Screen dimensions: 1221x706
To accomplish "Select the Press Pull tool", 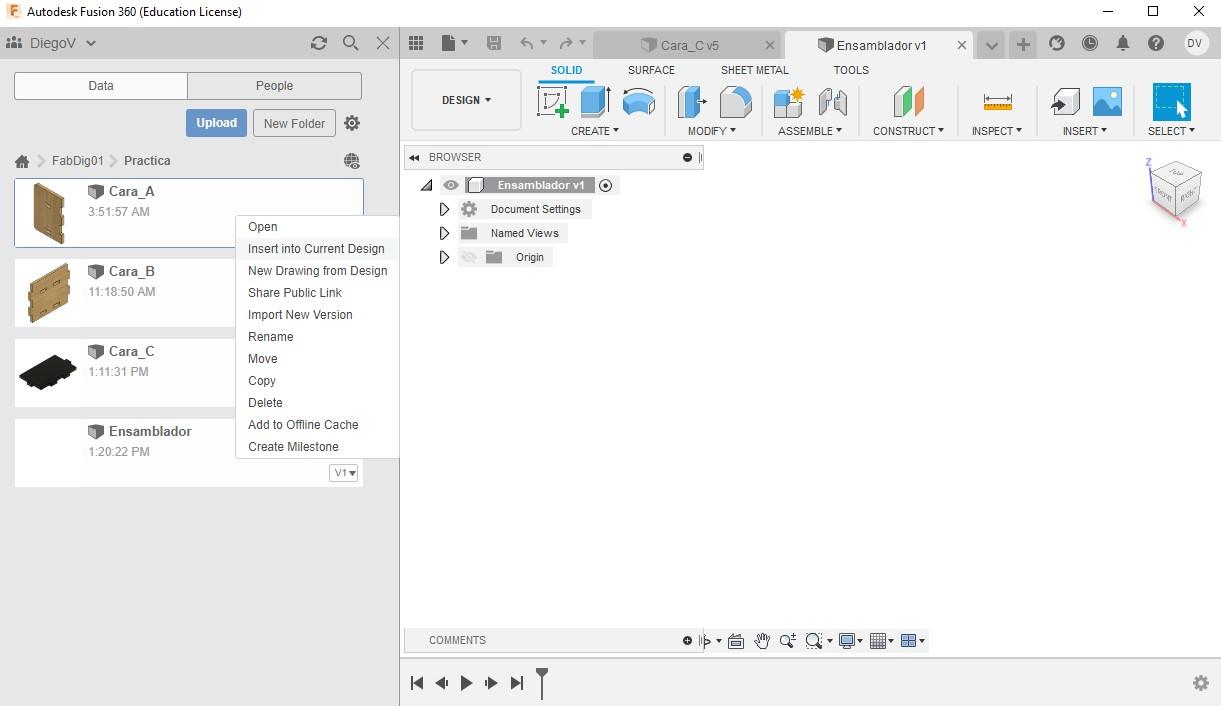I will click(x=692, y=102).
